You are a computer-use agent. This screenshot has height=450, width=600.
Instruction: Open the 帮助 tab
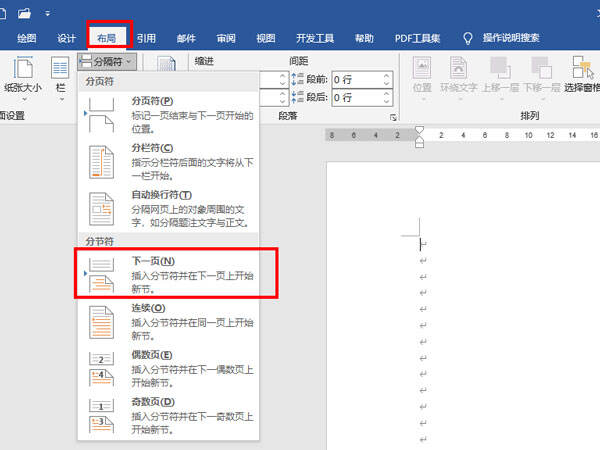click(x=364, y=38)
